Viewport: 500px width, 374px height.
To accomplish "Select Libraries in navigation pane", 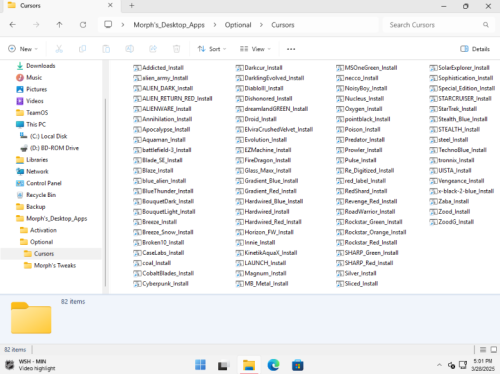I will pos(37,160).
